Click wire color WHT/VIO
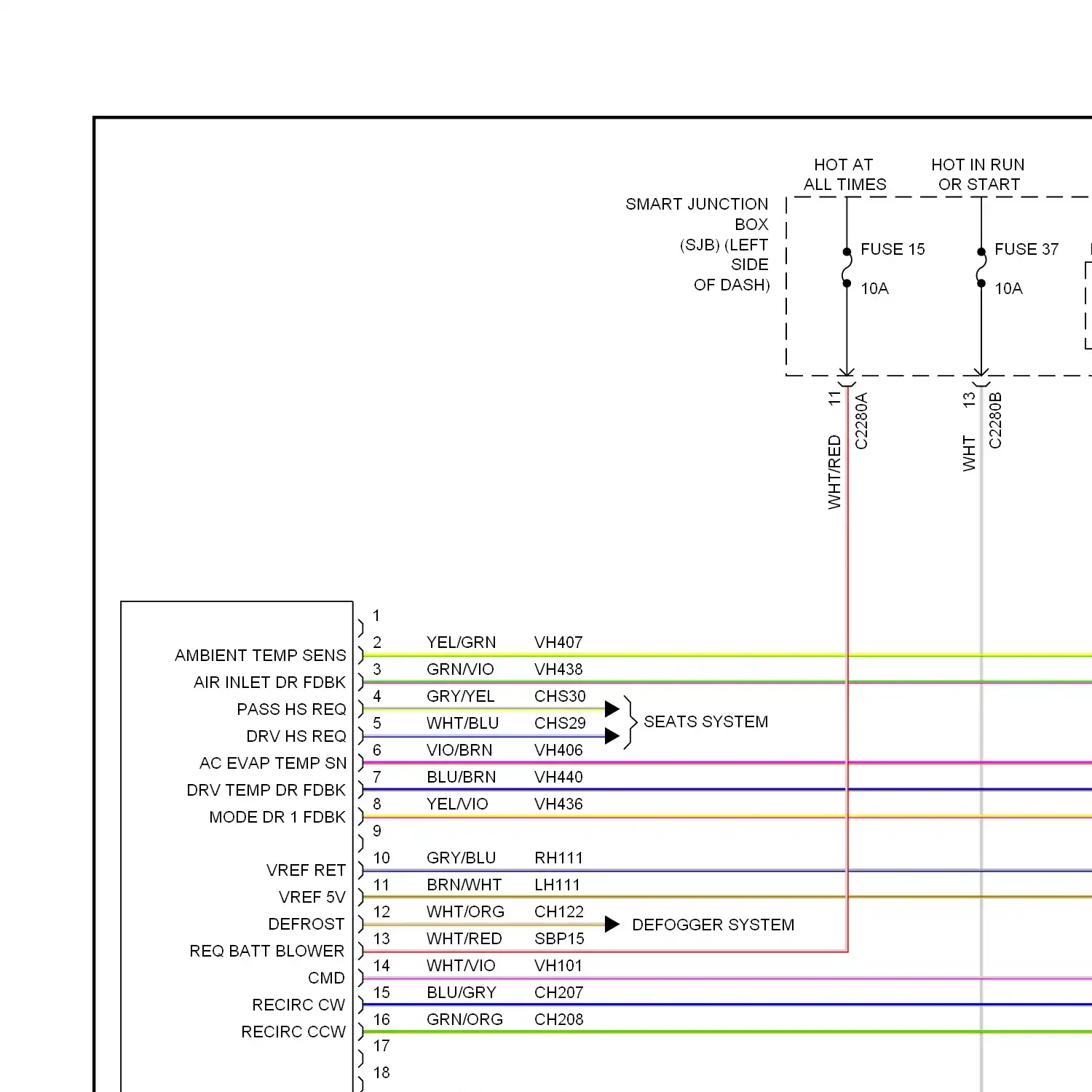Viewport: 1092px width, 1092px height. 461,965
